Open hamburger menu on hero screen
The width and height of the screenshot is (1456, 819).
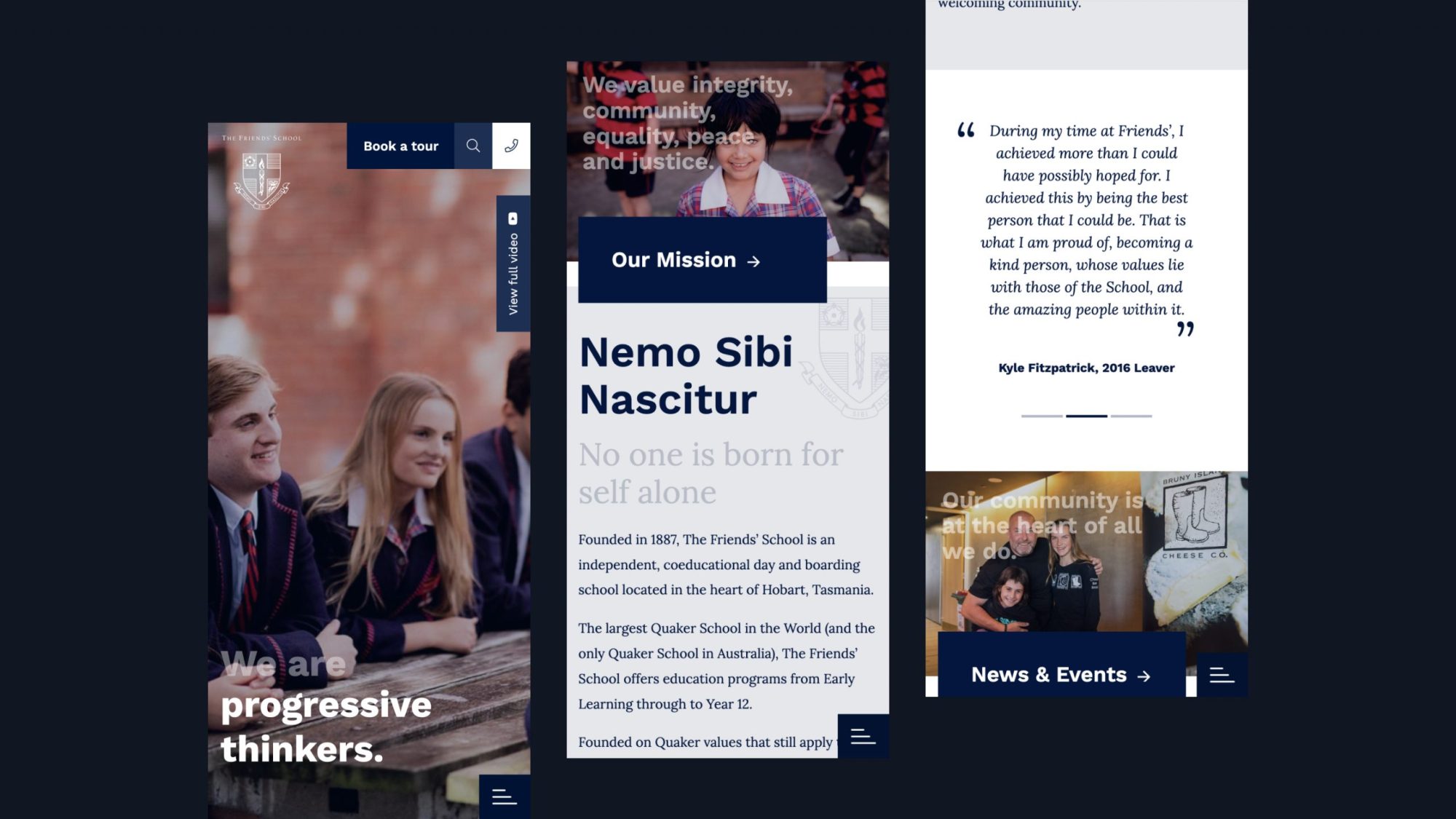pyautogui.click(x=504, y=797)
